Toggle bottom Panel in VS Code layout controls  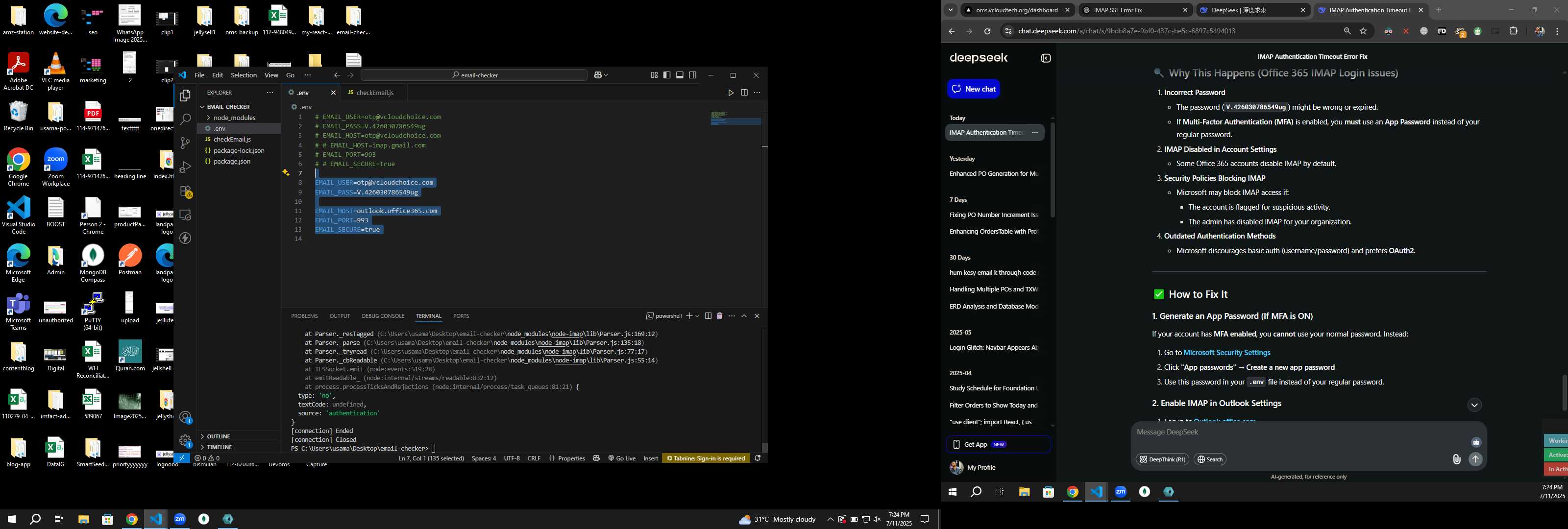[679, 75]
